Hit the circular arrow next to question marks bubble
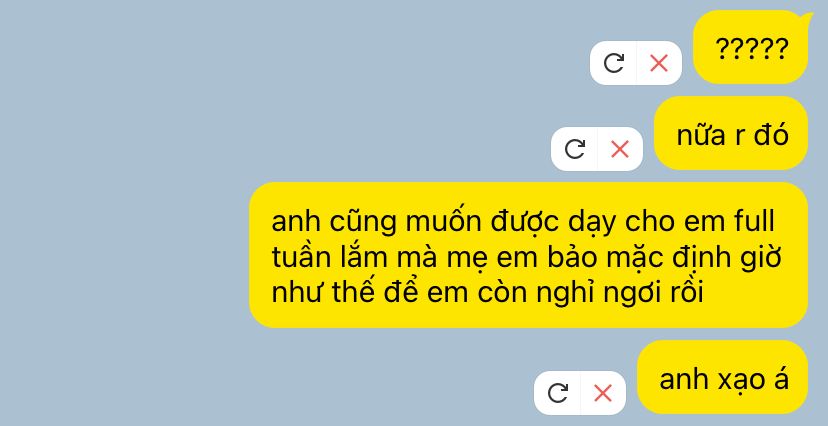Viewport: 828px width, 426px height. [614, 63]
